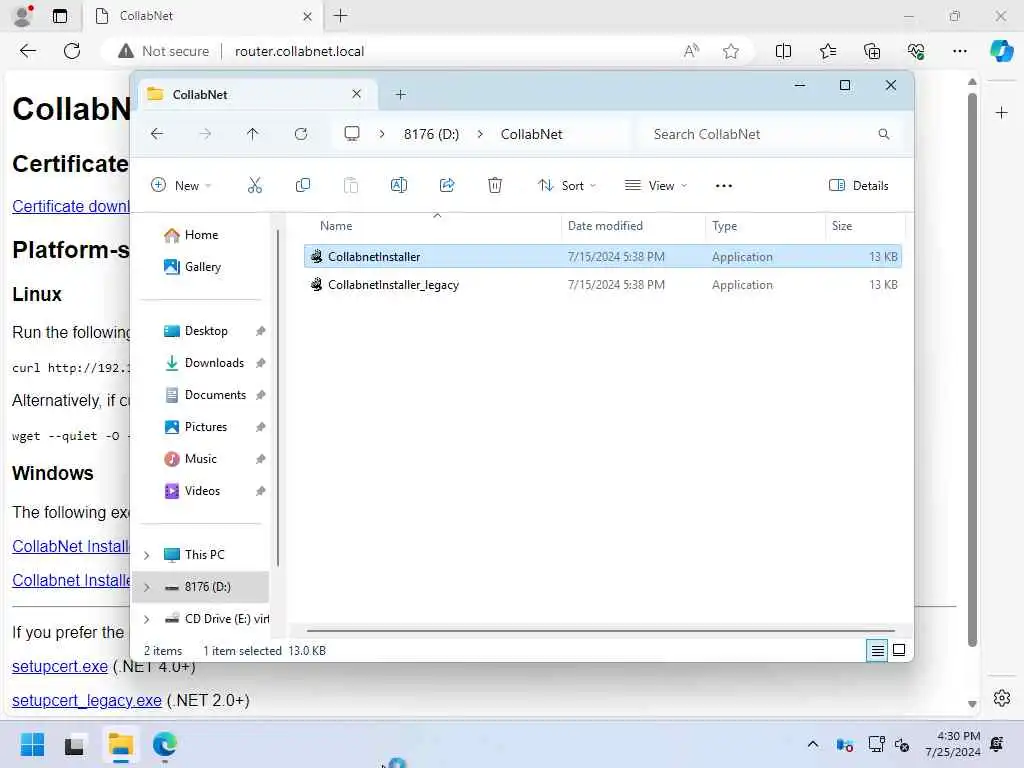Screen dimensions: 1024x768
Task: Open Gallery in navigation pane
Action: [x=202, y=266]
